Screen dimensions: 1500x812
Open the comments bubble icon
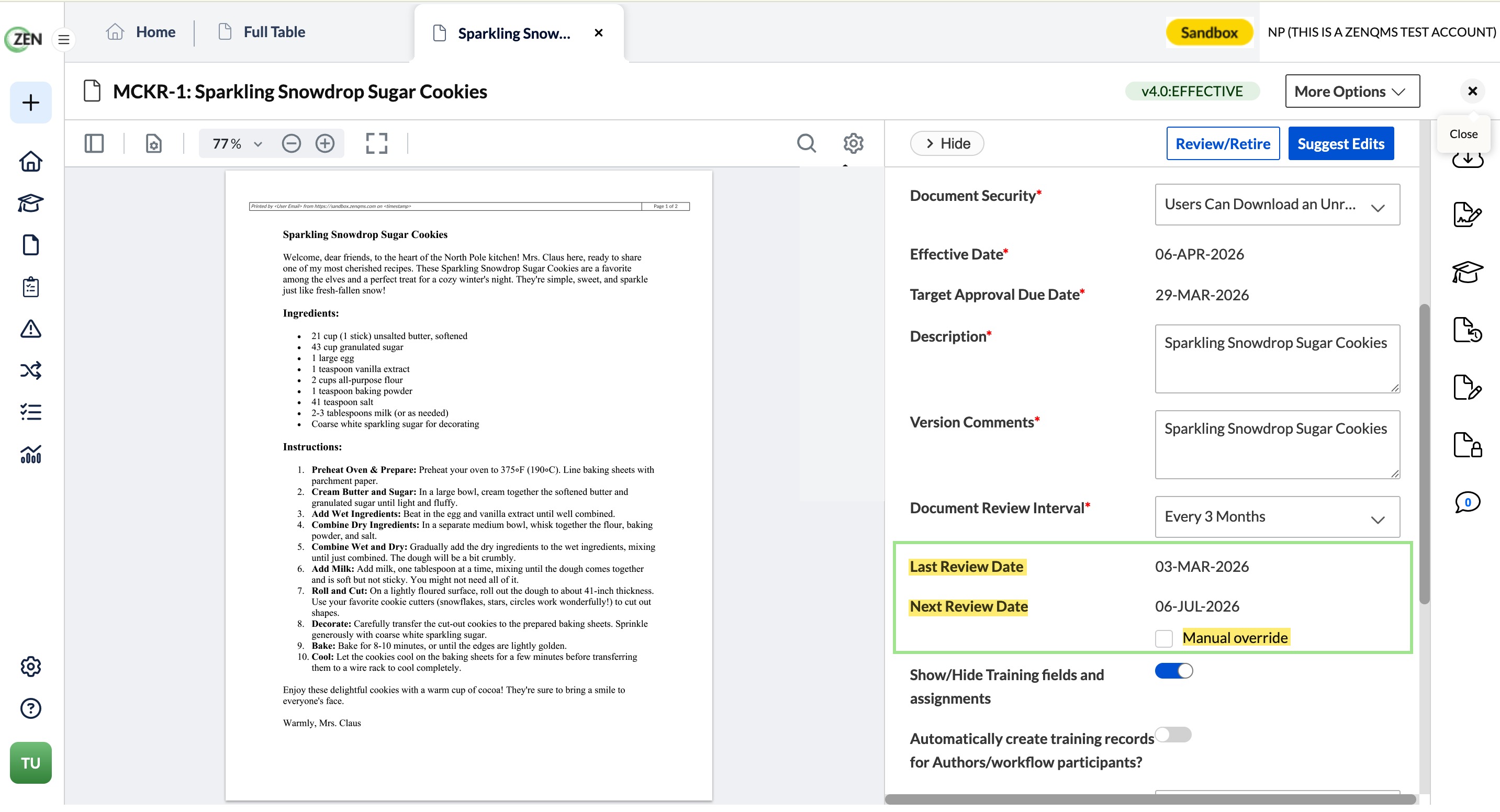click(x=1468, y=502)
